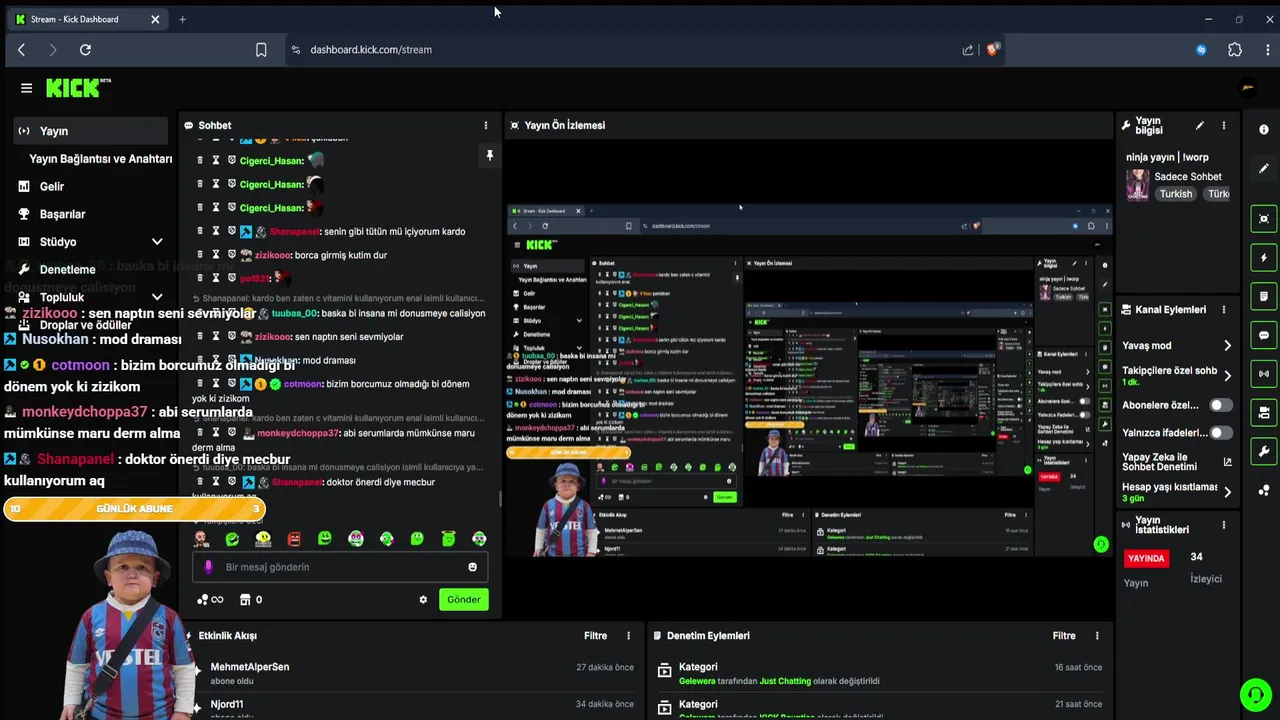Open Sohbet panel three-dot menu
Image resolution: width=1280 pixels, height=720 pixels.
486,126
